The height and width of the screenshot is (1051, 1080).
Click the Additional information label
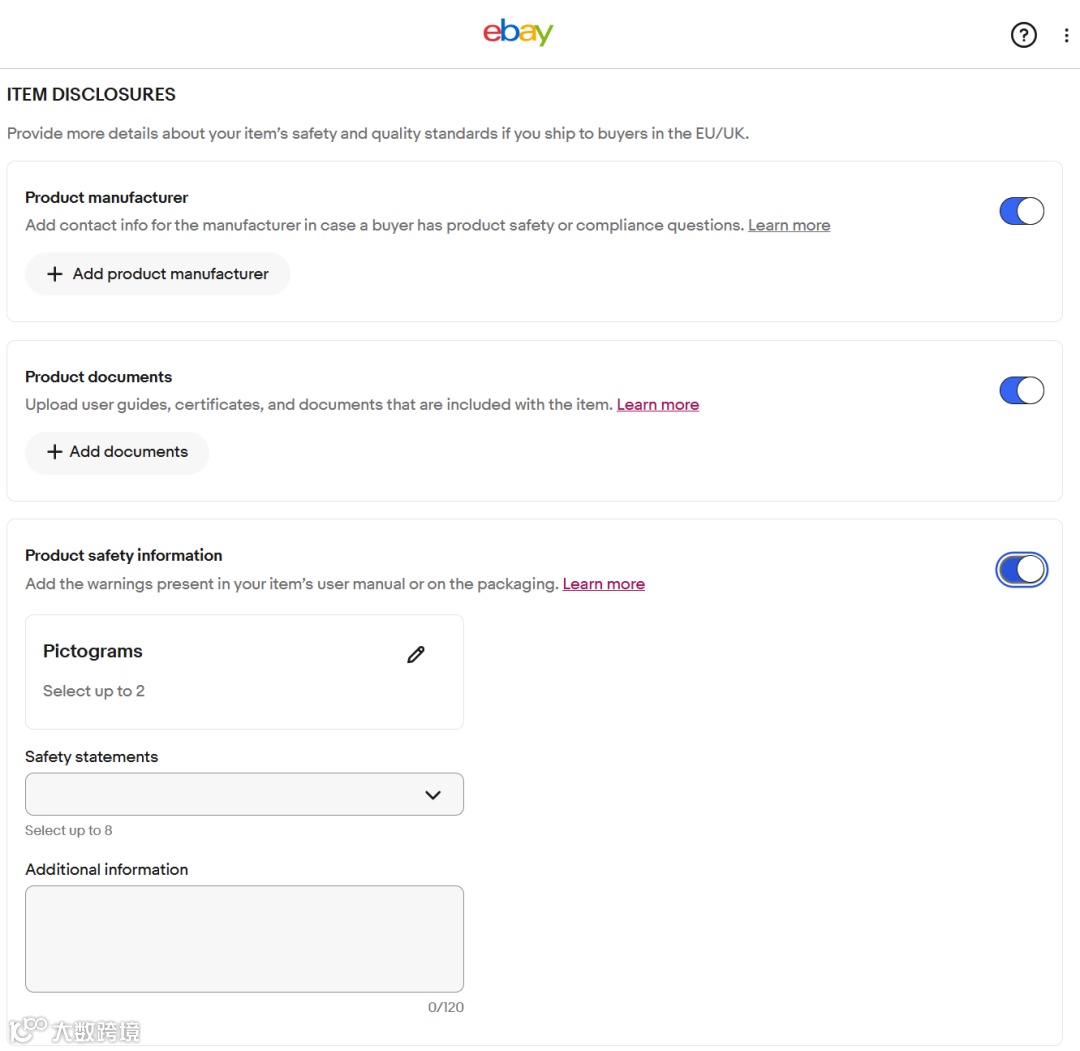(106, 869)
